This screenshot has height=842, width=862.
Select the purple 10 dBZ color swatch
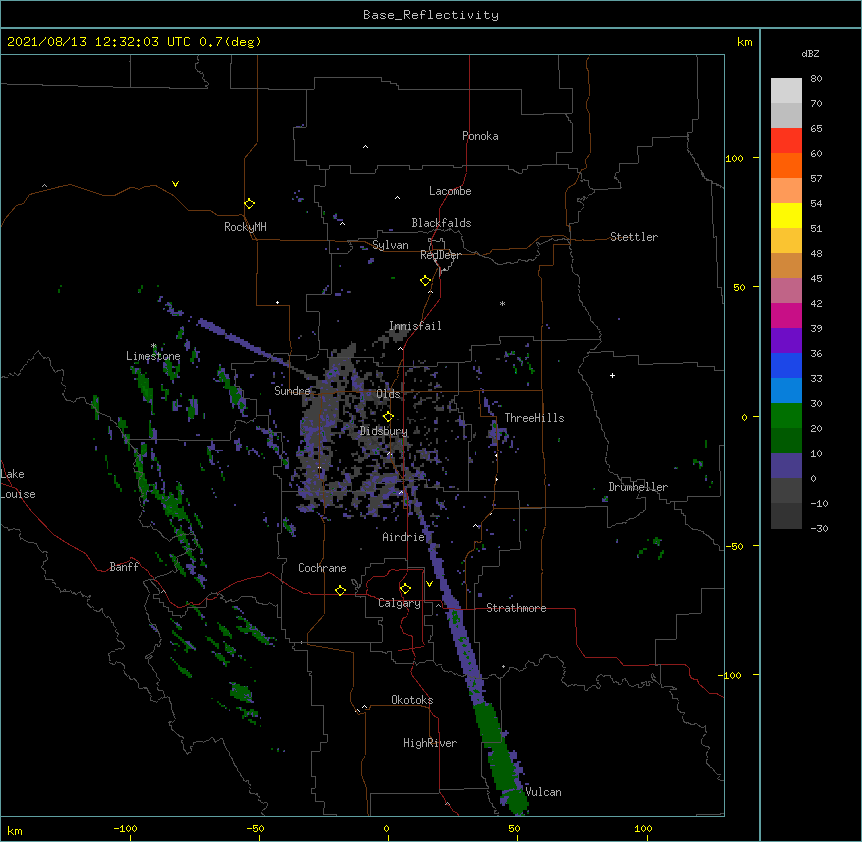pos(786,466)
